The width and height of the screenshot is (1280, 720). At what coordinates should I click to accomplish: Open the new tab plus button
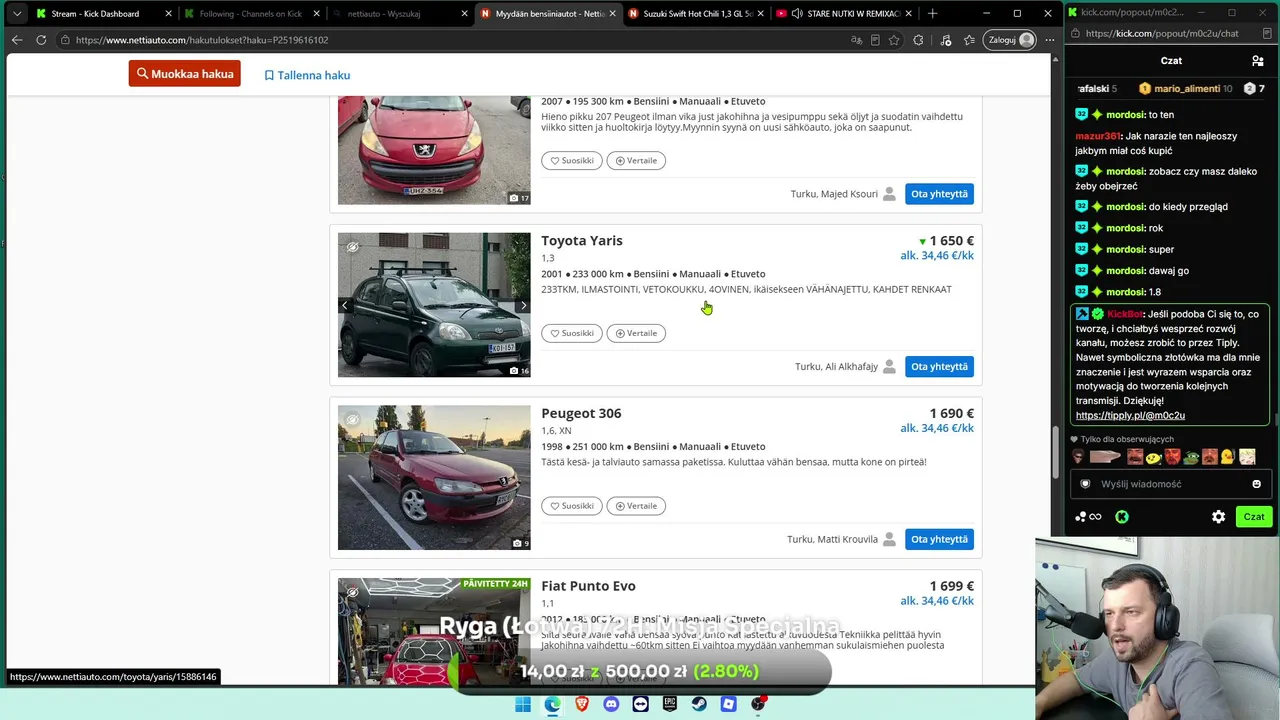[x=932, y=14]
